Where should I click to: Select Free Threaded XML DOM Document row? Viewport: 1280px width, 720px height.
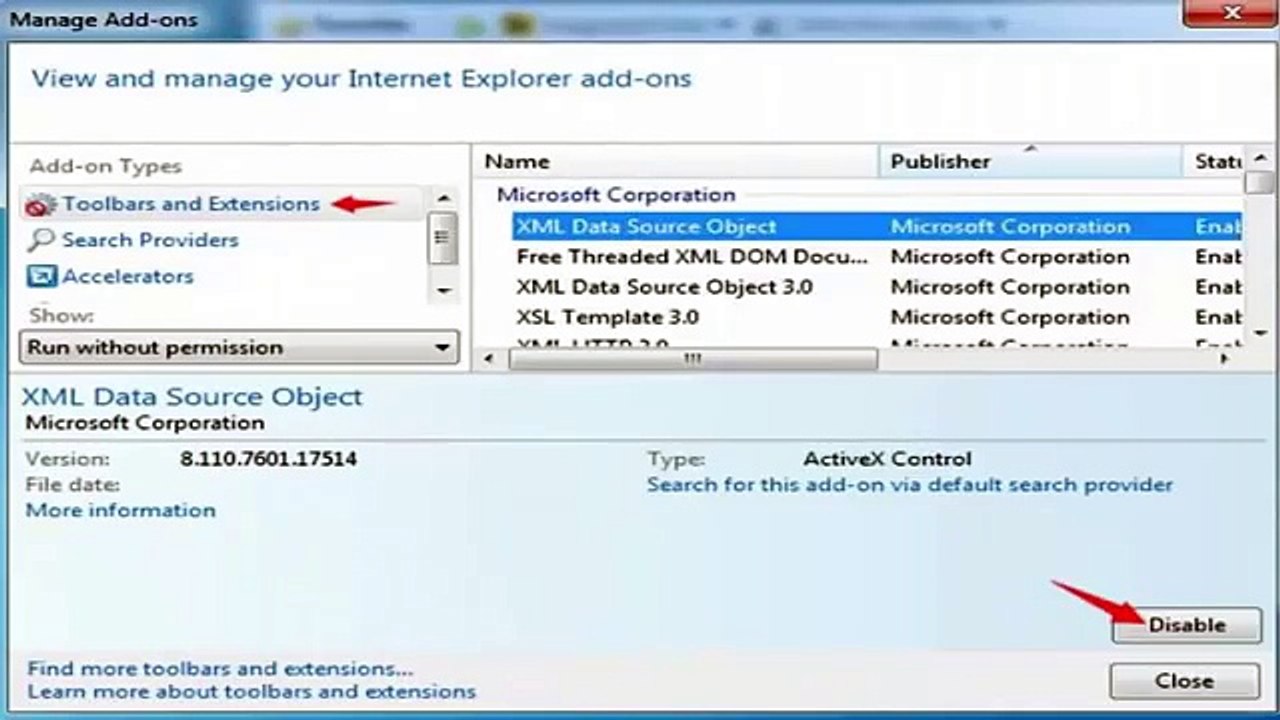[878, 257]
